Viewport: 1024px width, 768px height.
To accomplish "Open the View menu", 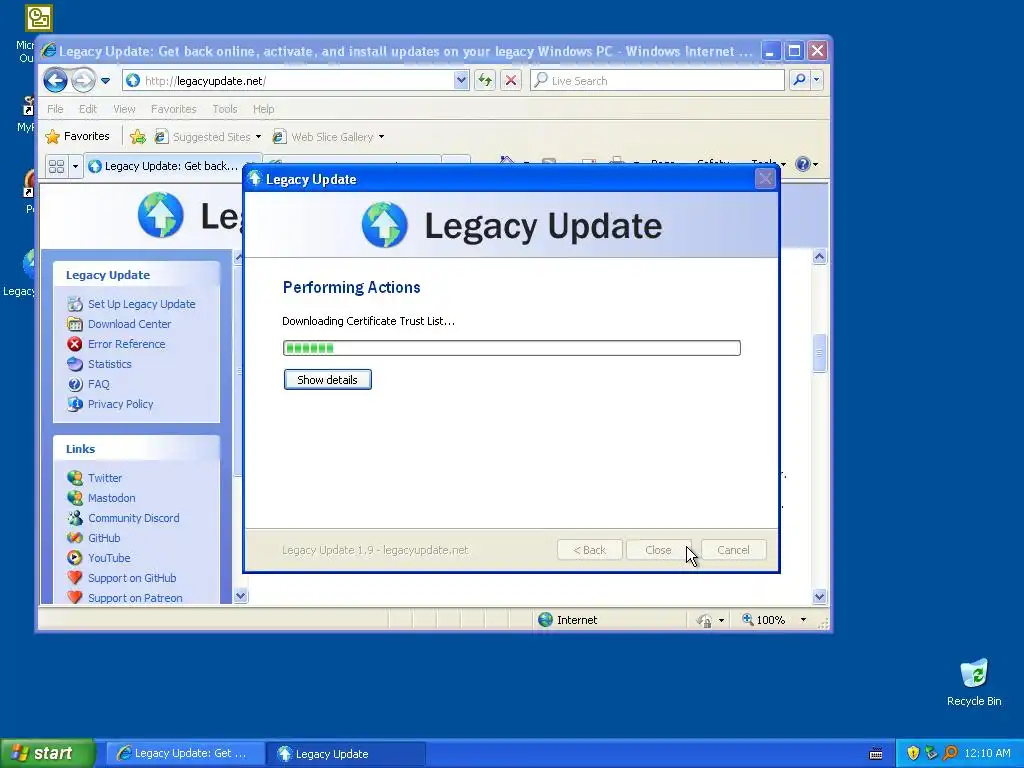I will click(124, 109).
